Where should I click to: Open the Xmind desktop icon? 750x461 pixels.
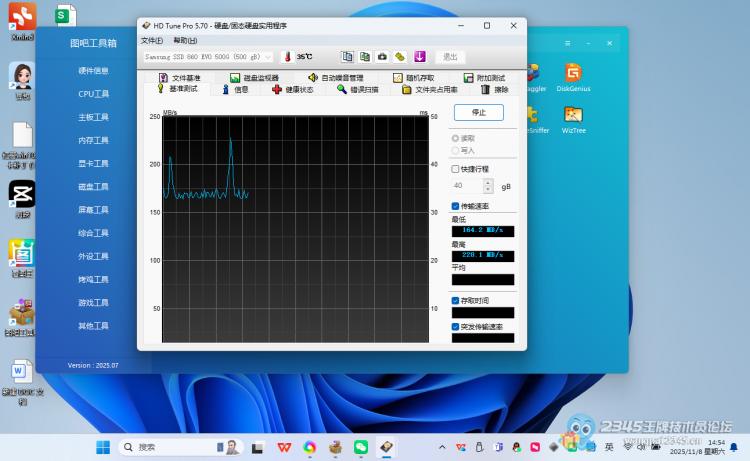click(22, 20)
